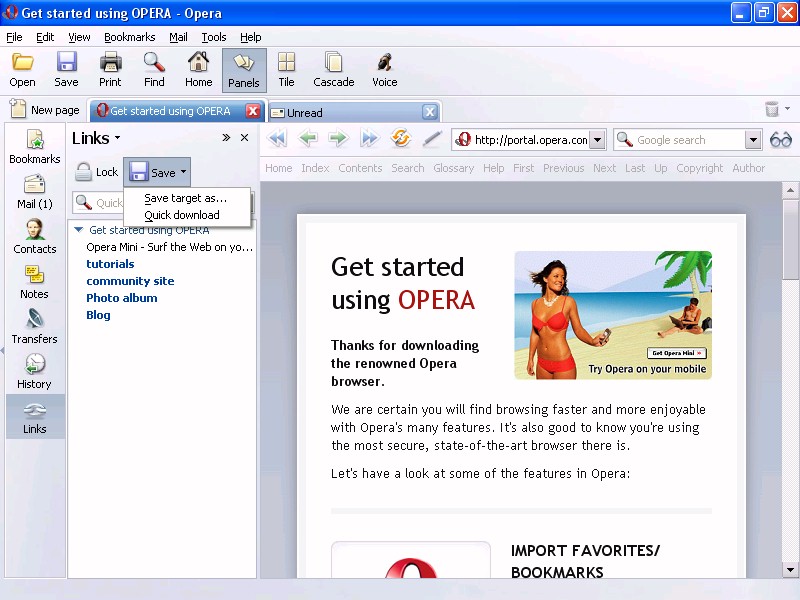The width and height of the screenshot is (800, 600).
Task: Open the address bar dropdown arrow
Action: click(x=597, y=140)
